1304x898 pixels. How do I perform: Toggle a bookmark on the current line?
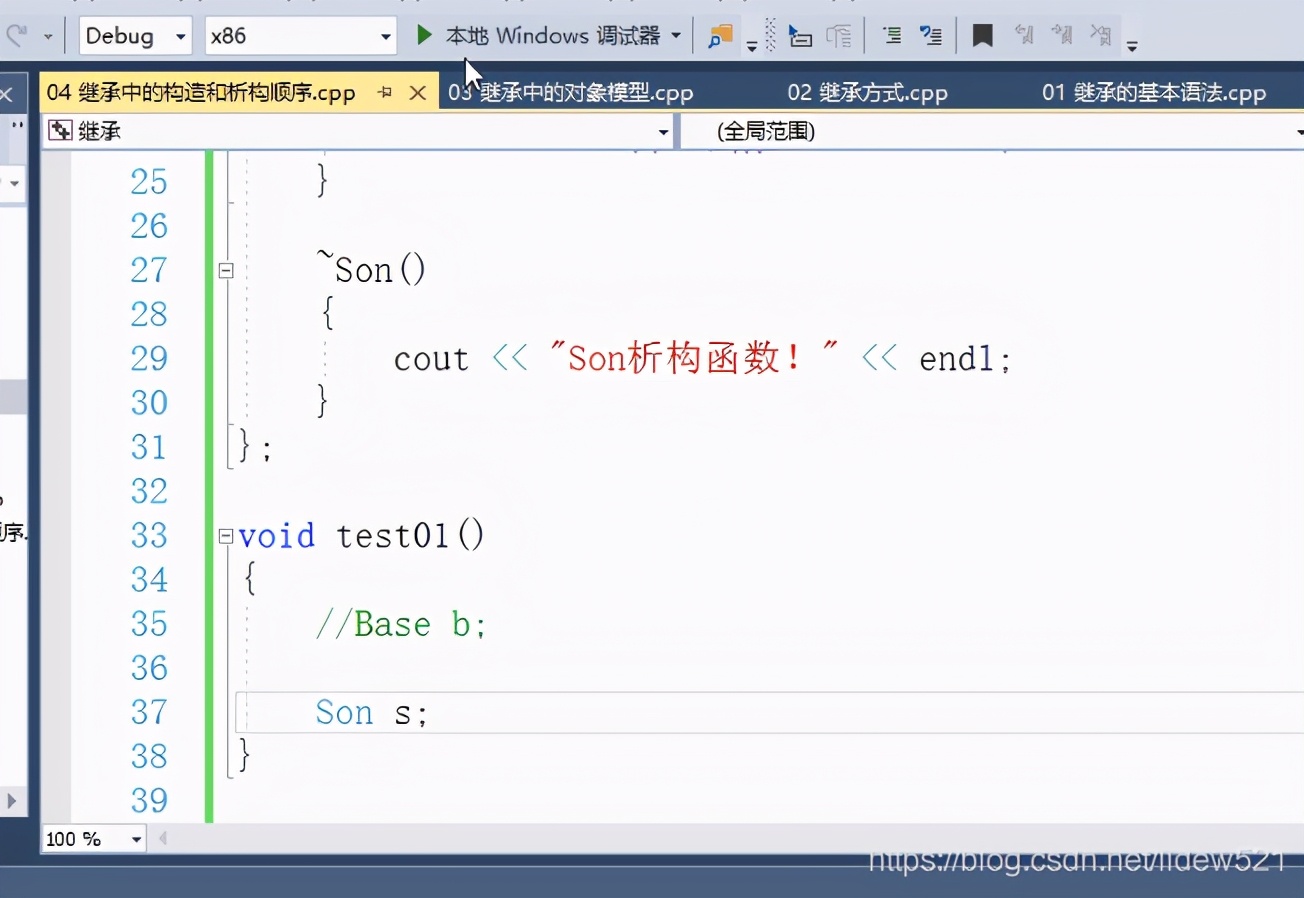pyautogui.click(x=981, y=35)
